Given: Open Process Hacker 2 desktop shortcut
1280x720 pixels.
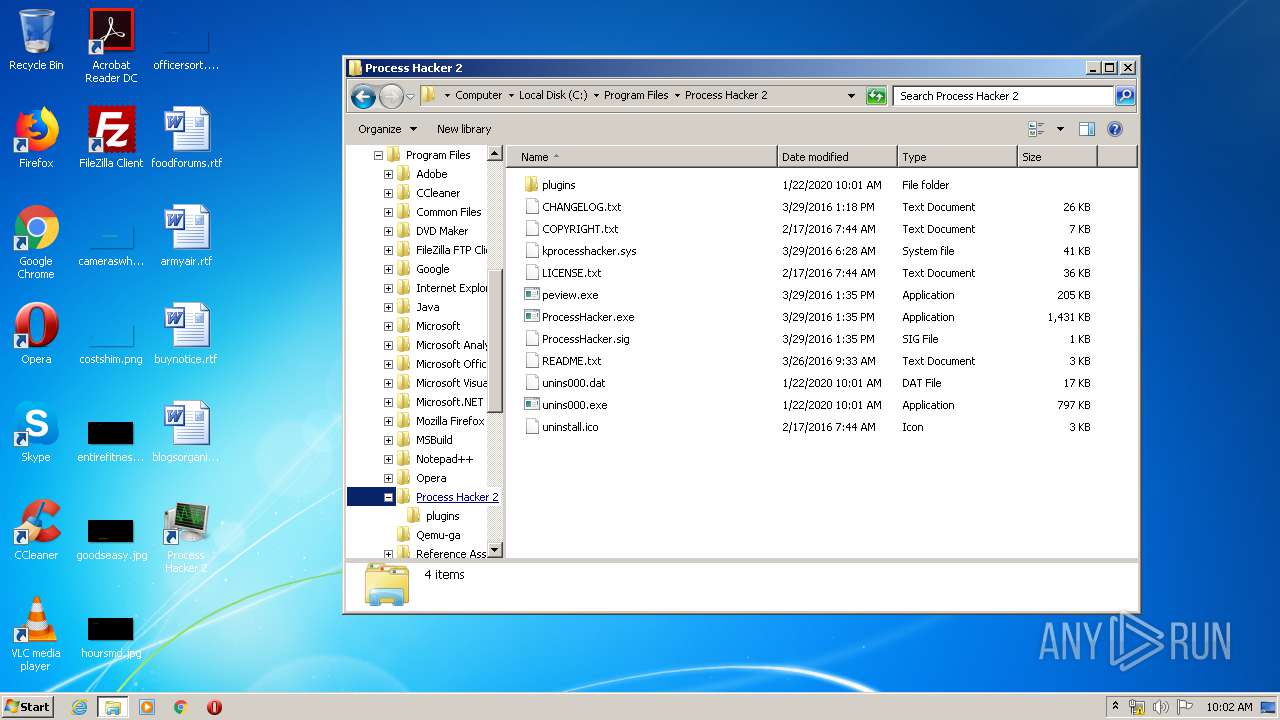Looking at the screenshot, I should tap(186, 536).
